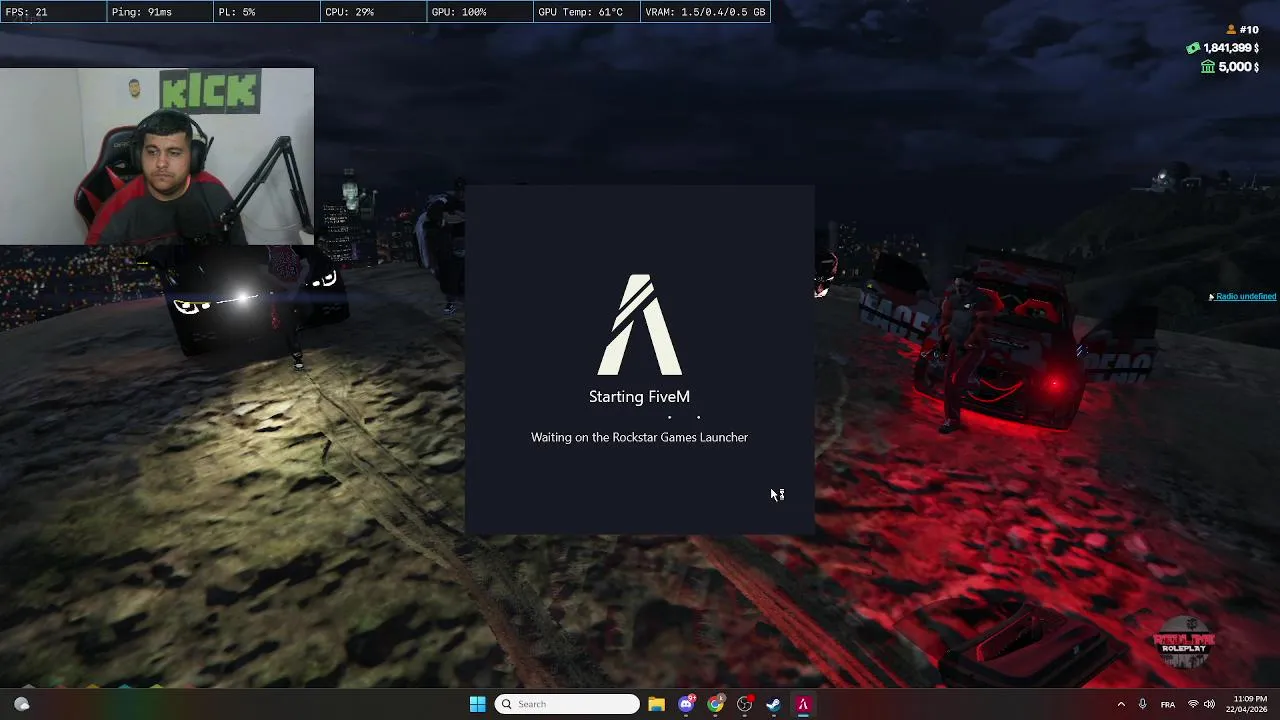Click the 5,000 $ bank balance

(x=1238, y=67)
